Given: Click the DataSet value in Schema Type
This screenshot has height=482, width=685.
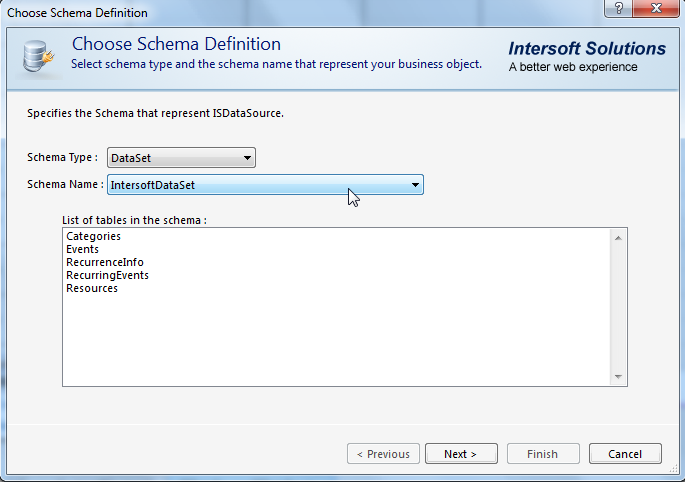Looking at the screenshot, I should pyautogui.click(x=131, y=158).
